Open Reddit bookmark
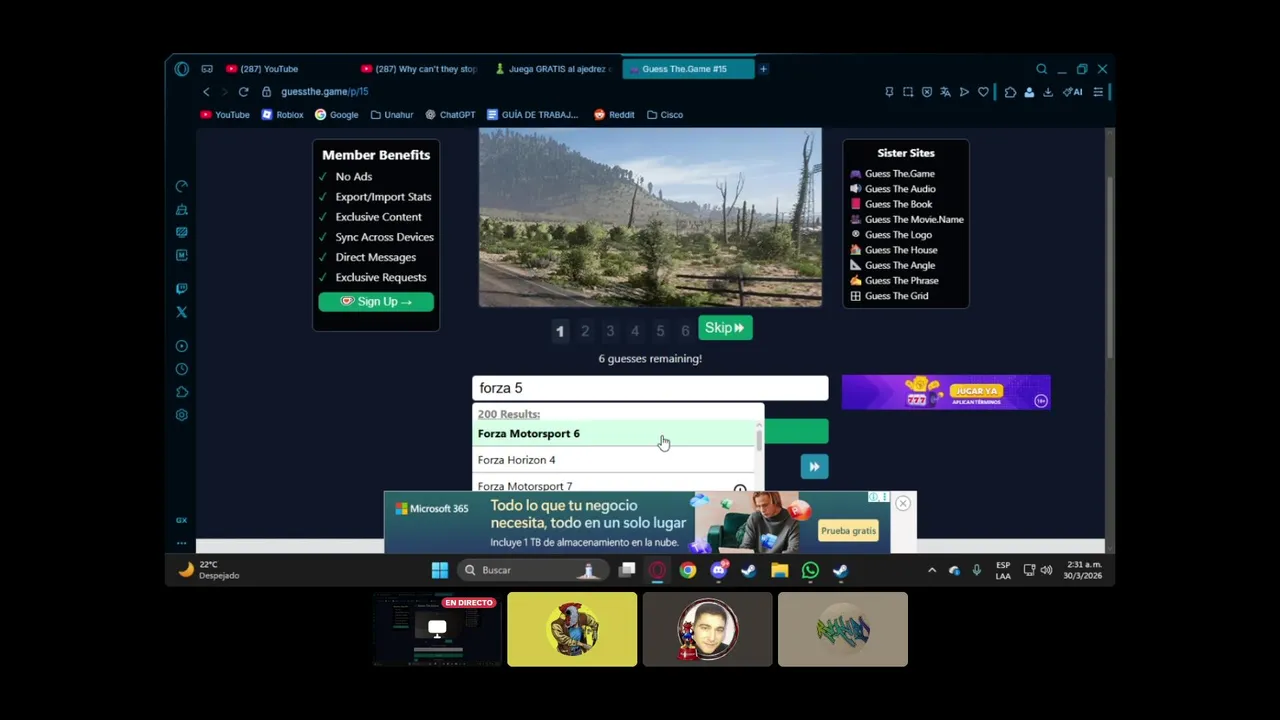Screen dimensions: 1280x720 pyautogui.click(x=614, y=115)
